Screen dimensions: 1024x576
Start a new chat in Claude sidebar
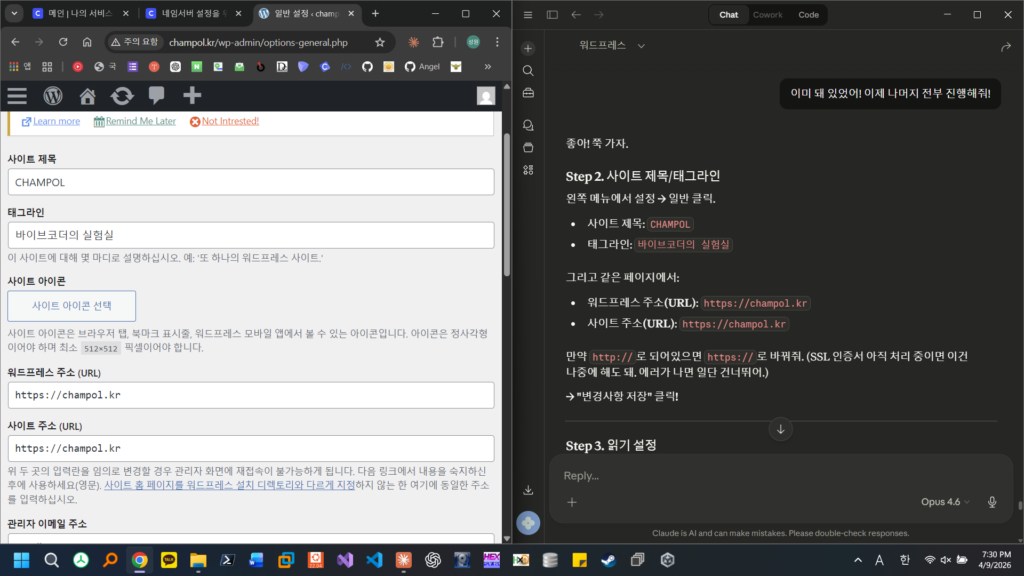coord(528,48)
